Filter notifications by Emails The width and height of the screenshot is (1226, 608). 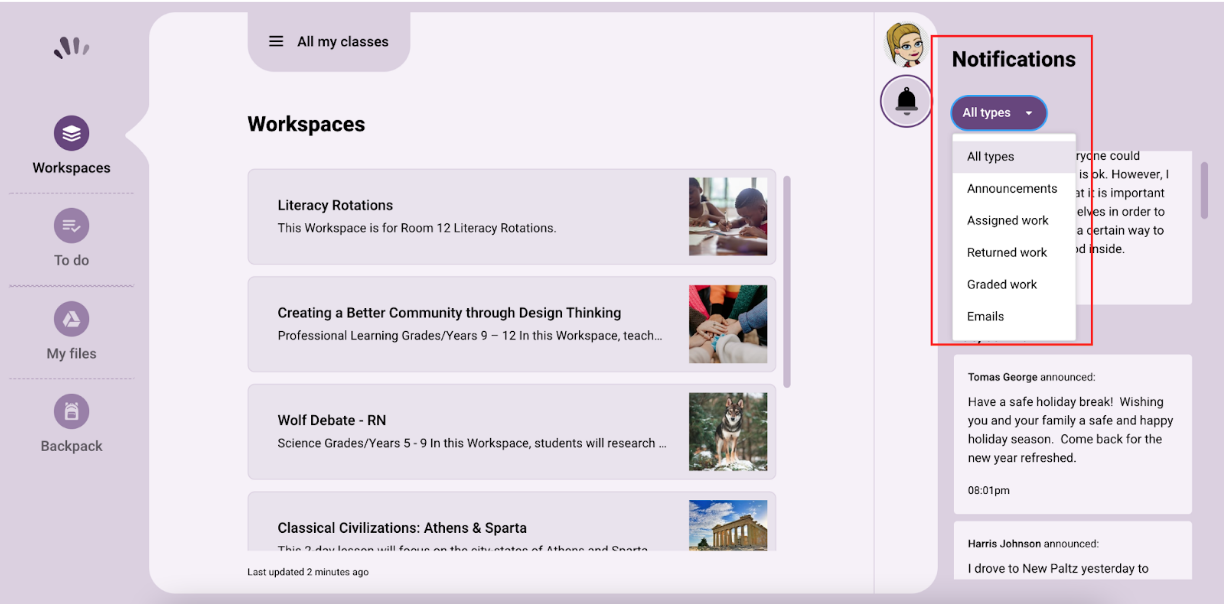pyautogui.click(x=985, y=317)
